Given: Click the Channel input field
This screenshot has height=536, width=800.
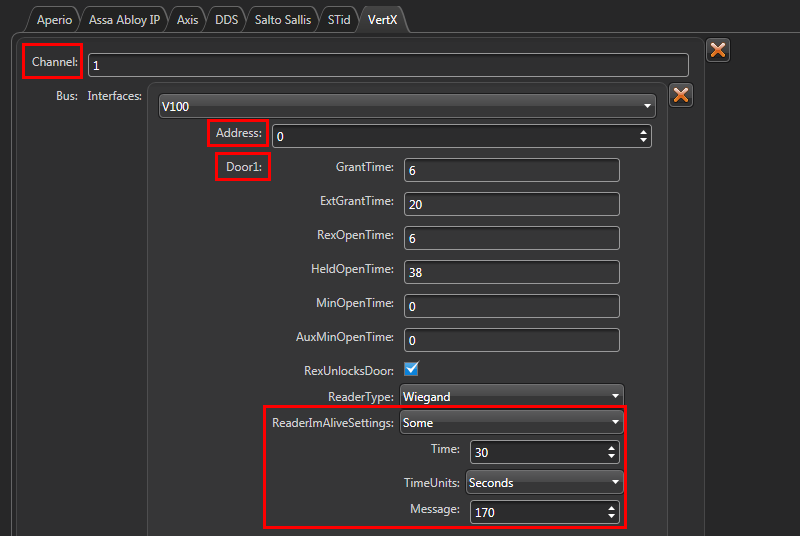Looking at the screenshot, I should tap(388, 65).
